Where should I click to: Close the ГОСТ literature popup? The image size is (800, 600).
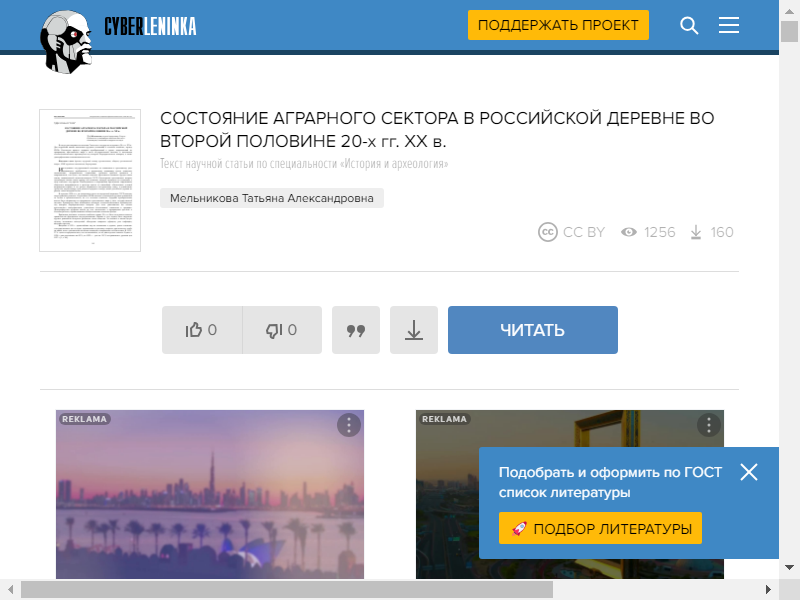(749, 472)
